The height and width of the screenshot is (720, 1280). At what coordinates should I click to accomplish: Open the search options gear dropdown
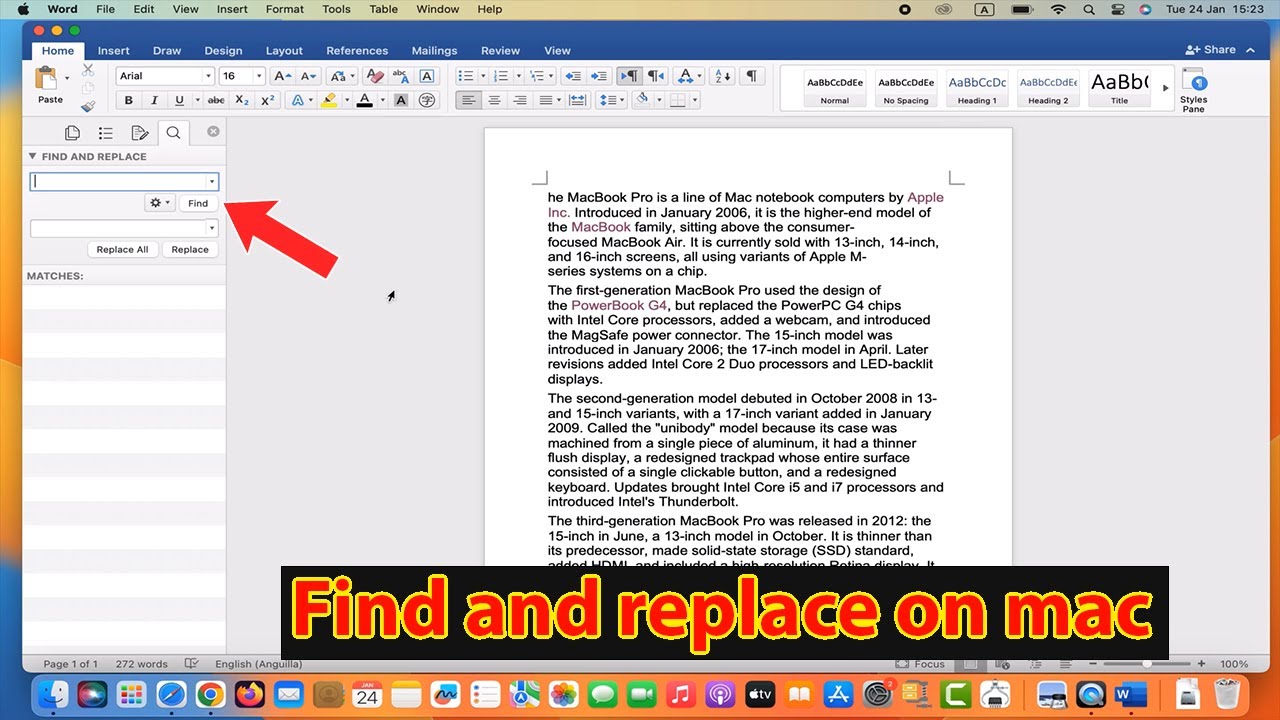click(160, 203)
